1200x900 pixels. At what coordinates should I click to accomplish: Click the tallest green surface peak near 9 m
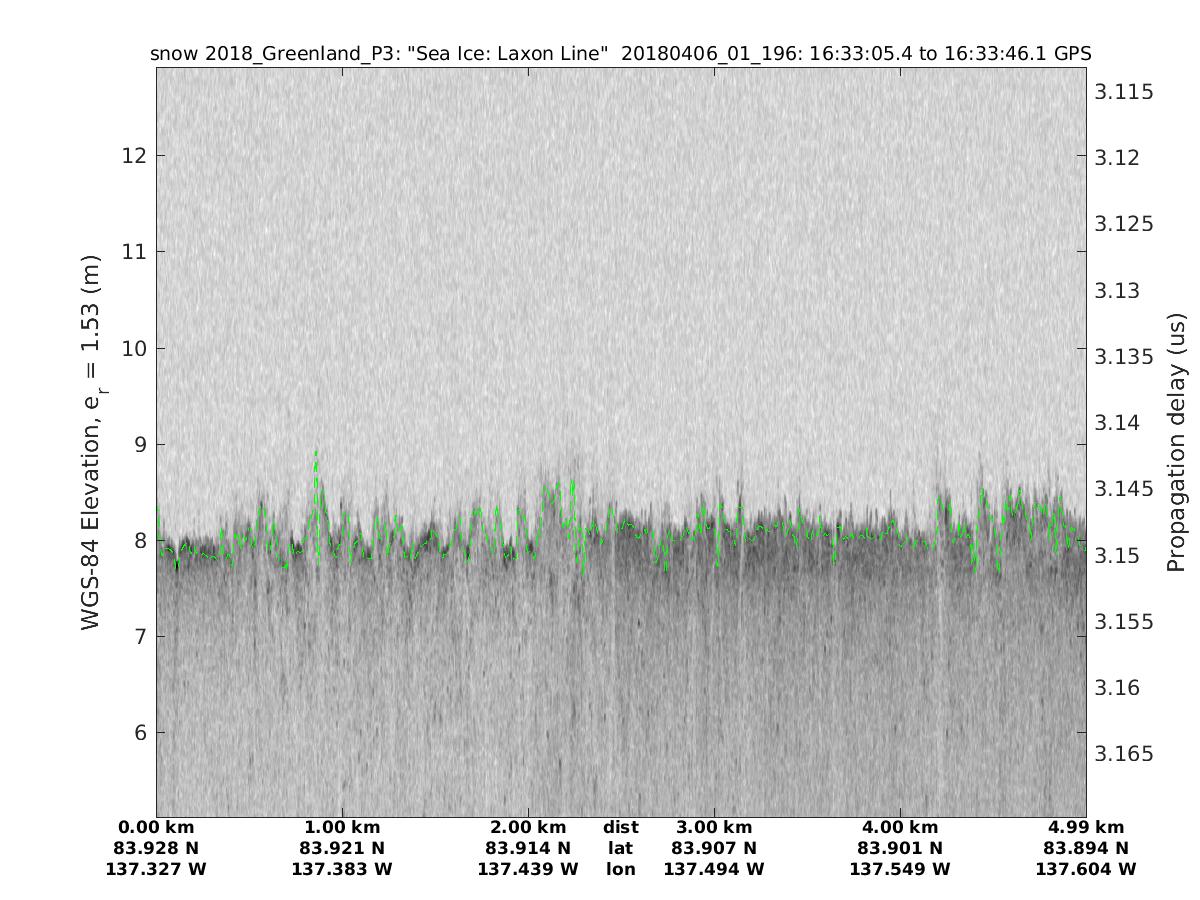point(317,453)
